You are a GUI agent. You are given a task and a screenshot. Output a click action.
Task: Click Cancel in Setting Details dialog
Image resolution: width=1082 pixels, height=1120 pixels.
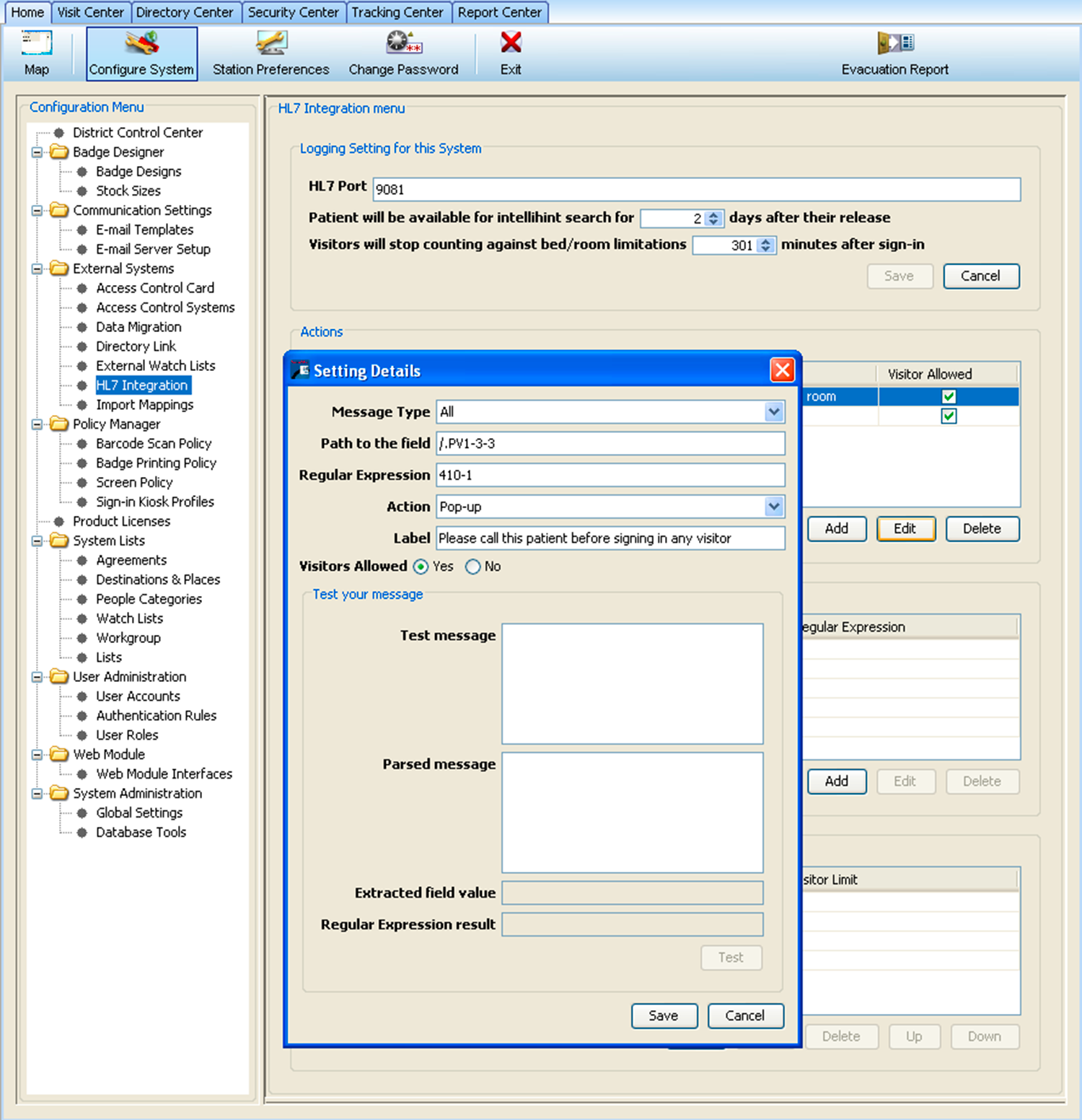[x=744, y=1016]
